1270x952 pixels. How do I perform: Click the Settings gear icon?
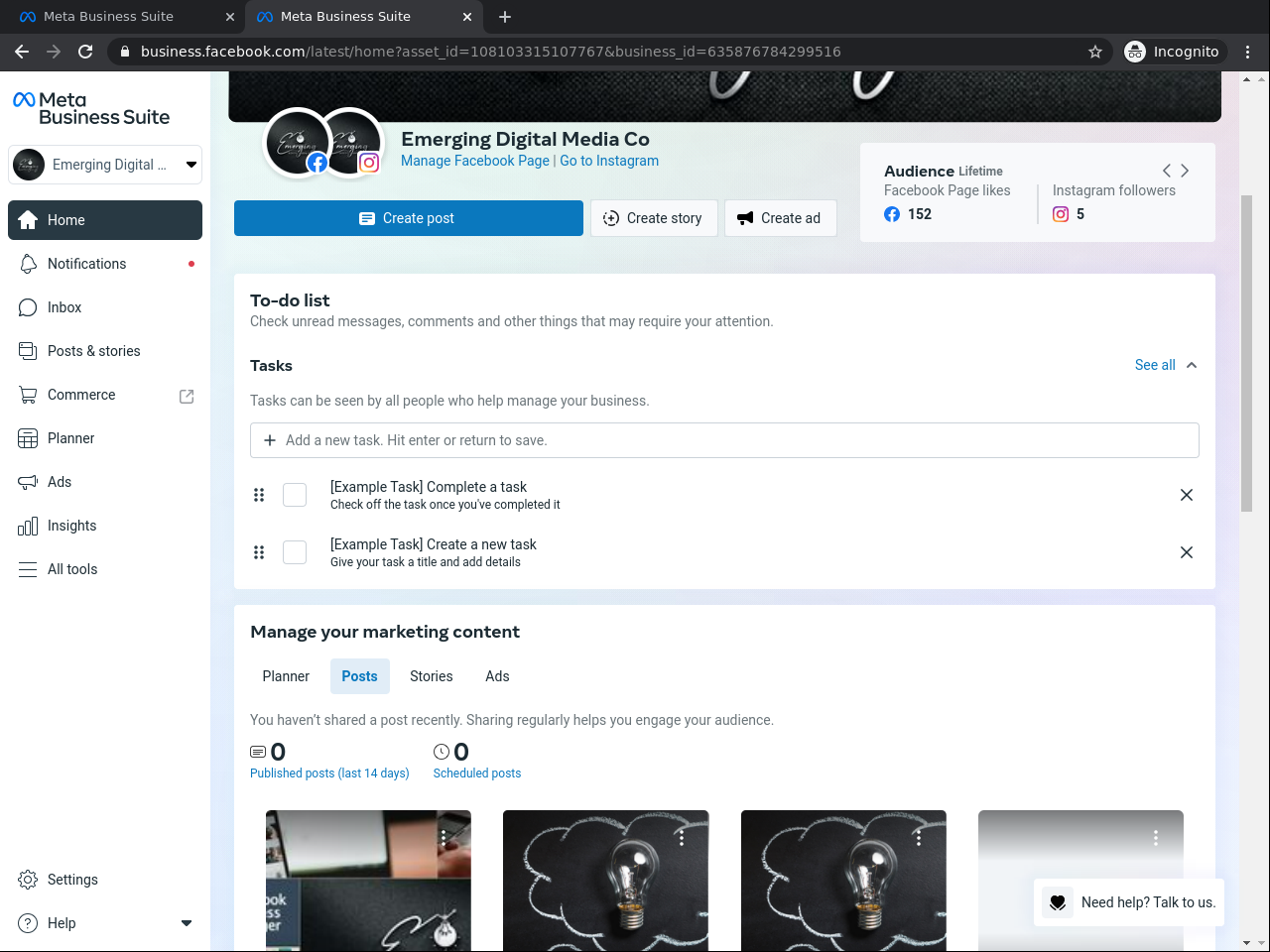28,880
